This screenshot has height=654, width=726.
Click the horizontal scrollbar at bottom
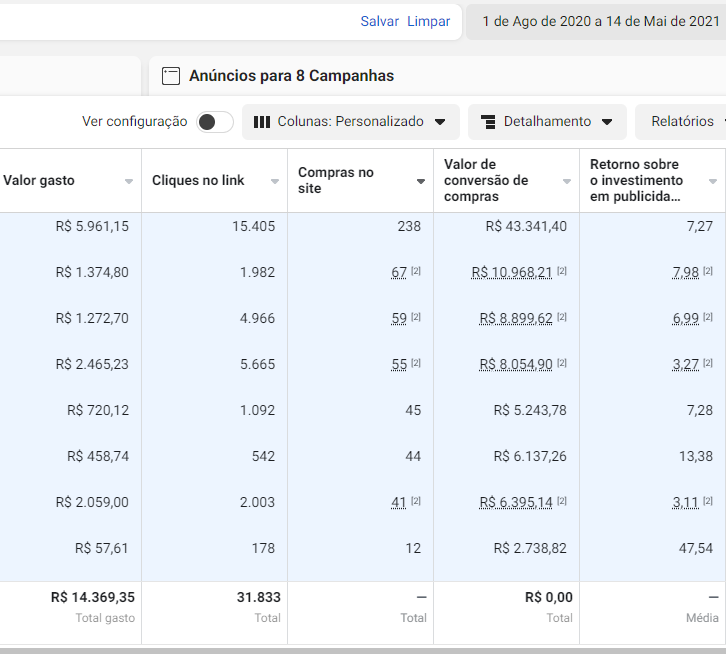363,651
